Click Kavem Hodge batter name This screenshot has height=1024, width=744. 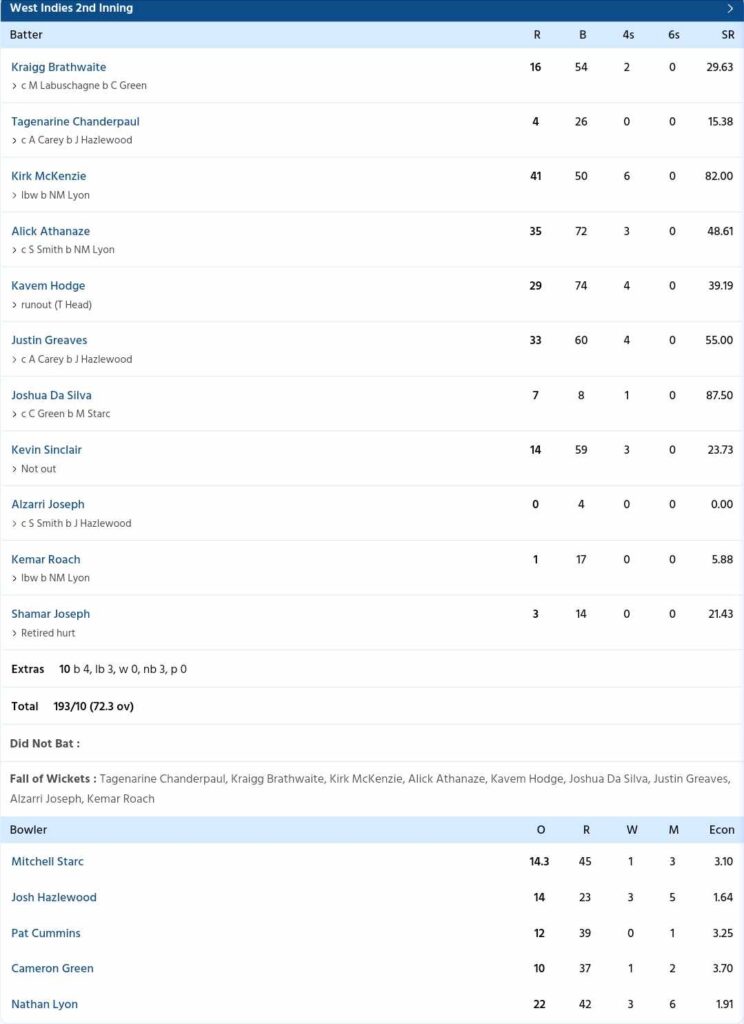pyautogui.click(x=48, y=285)
